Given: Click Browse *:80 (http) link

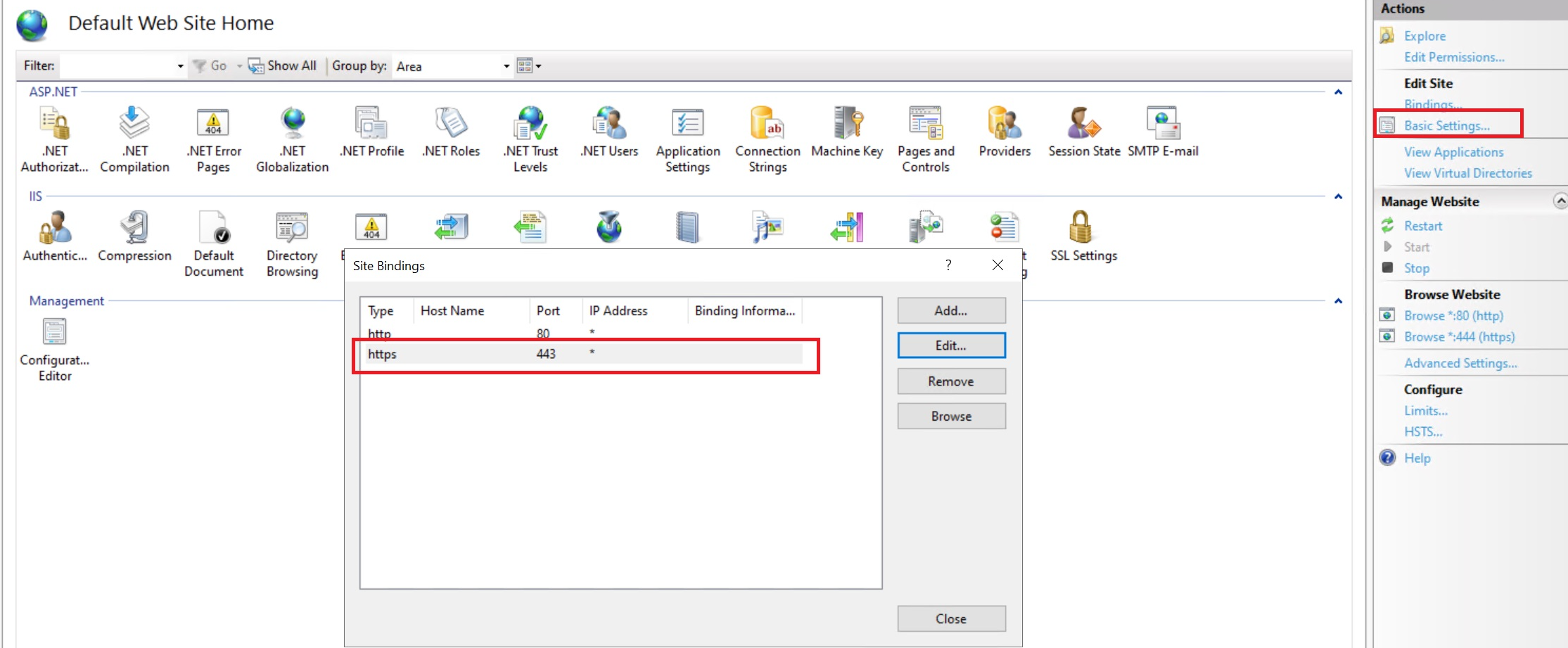Looking at the screenshot, I should coord(1453,316).
